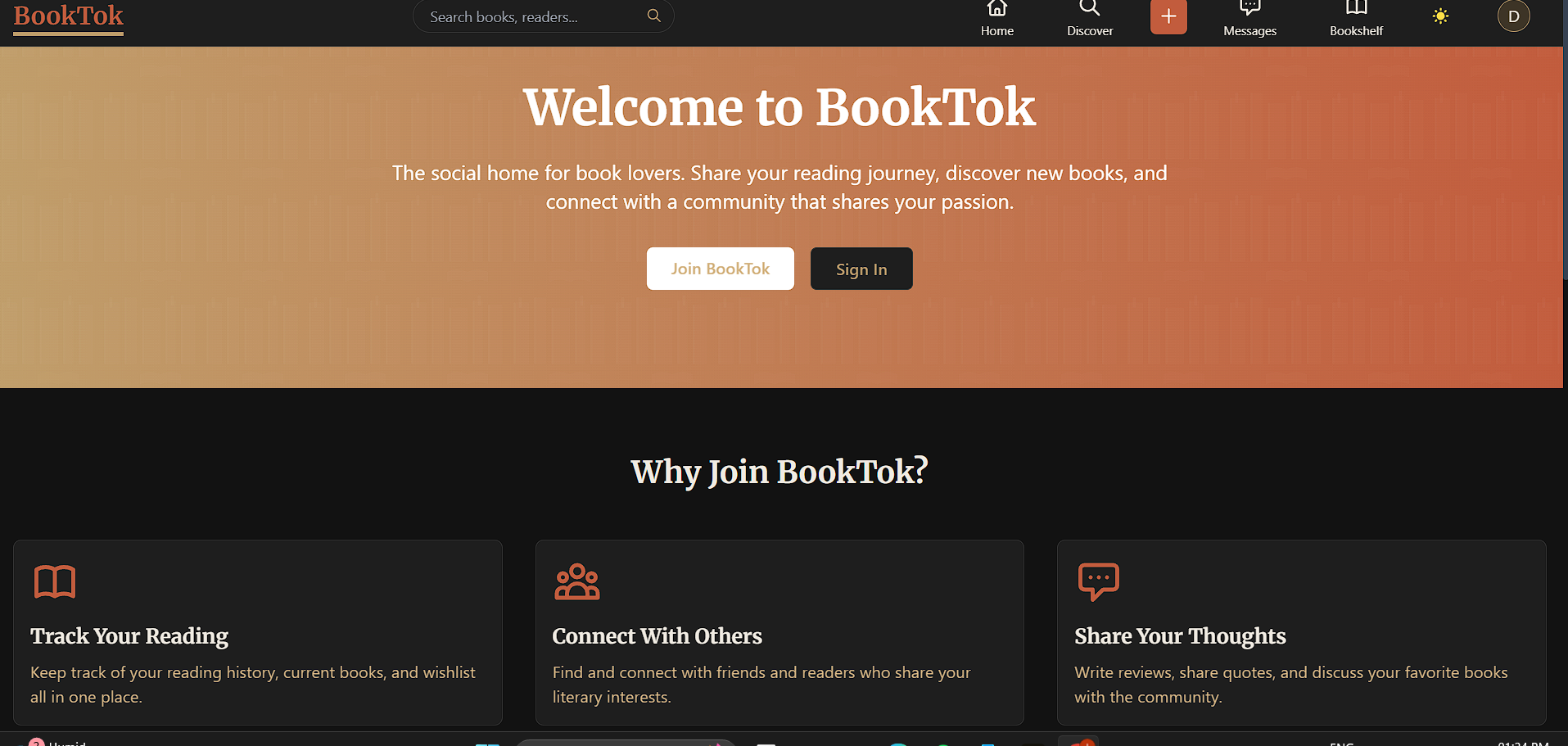Open Home via the house icon
Viewport: 1568px width, 746px height.
point(996,8)
